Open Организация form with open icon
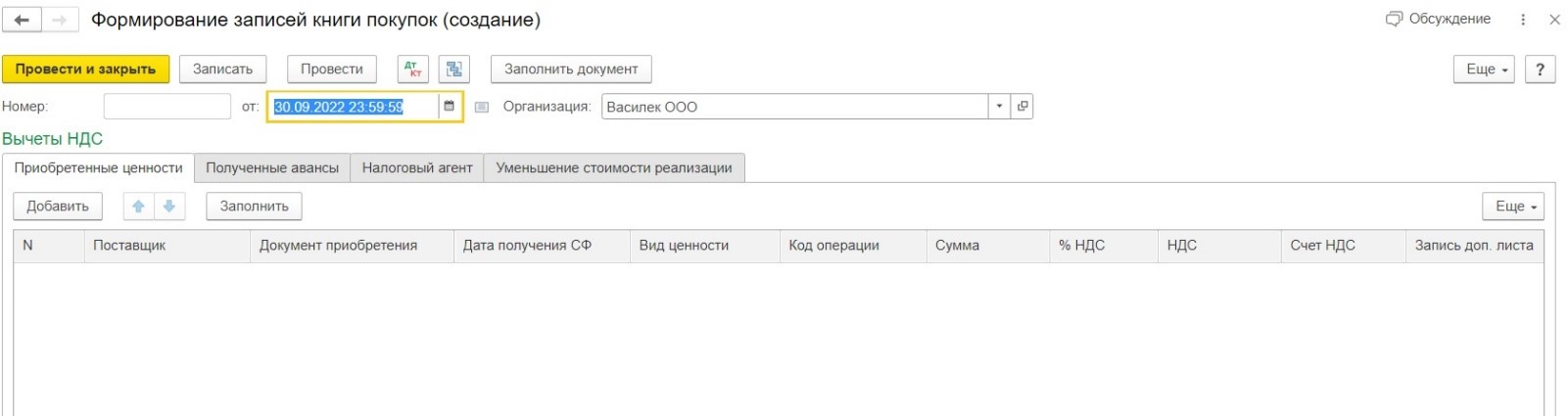 point(1022,107)
